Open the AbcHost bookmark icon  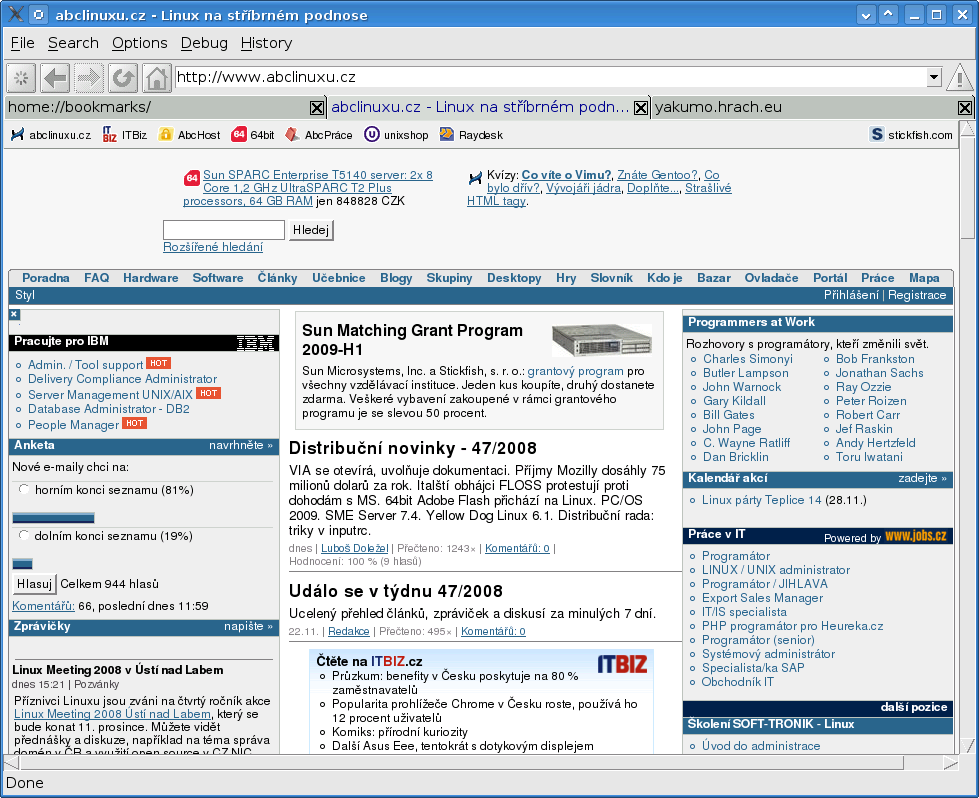click(165, 134)
